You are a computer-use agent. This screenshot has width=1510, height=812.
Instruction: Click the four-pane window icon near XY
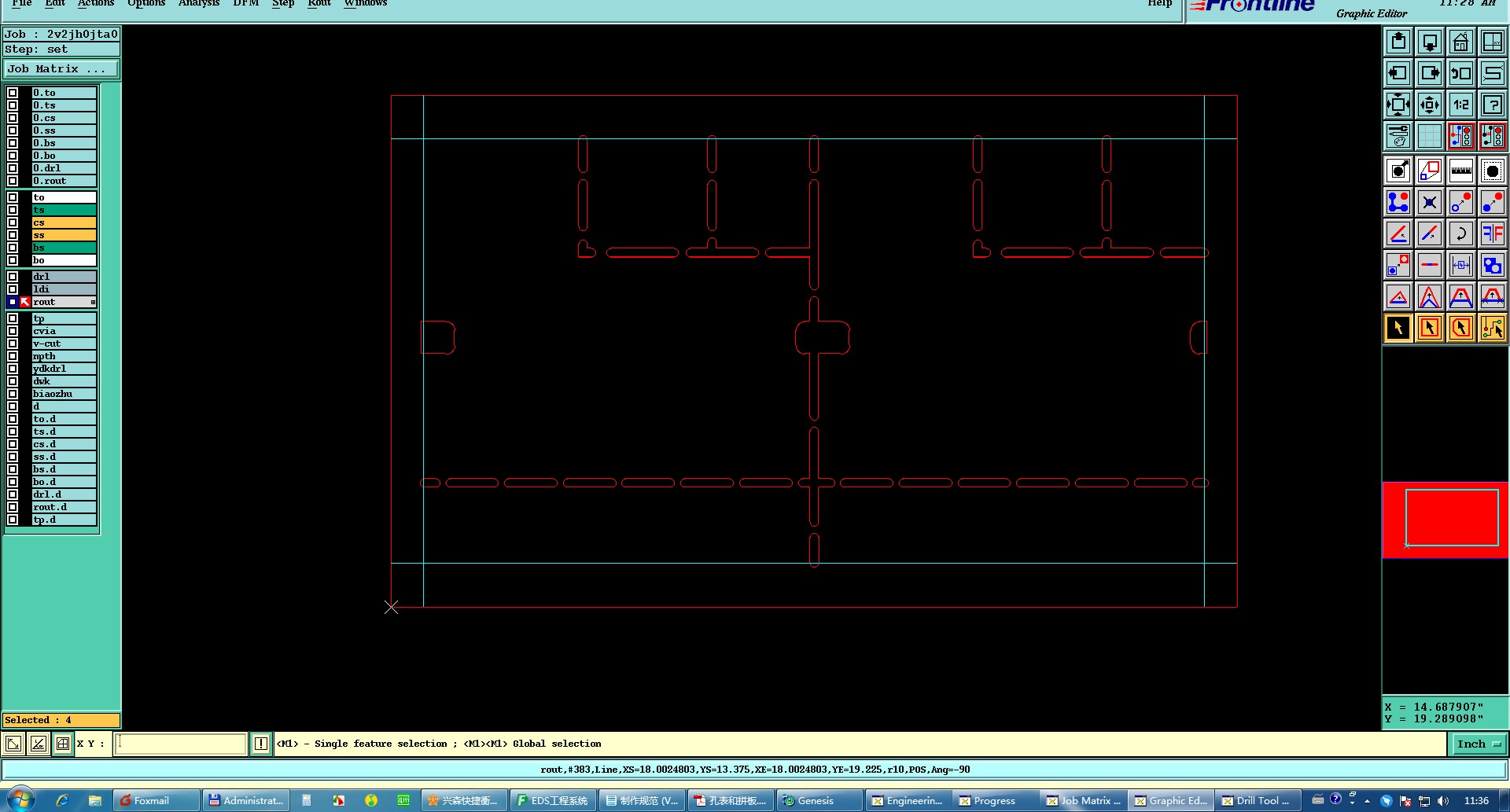(63, 744)
